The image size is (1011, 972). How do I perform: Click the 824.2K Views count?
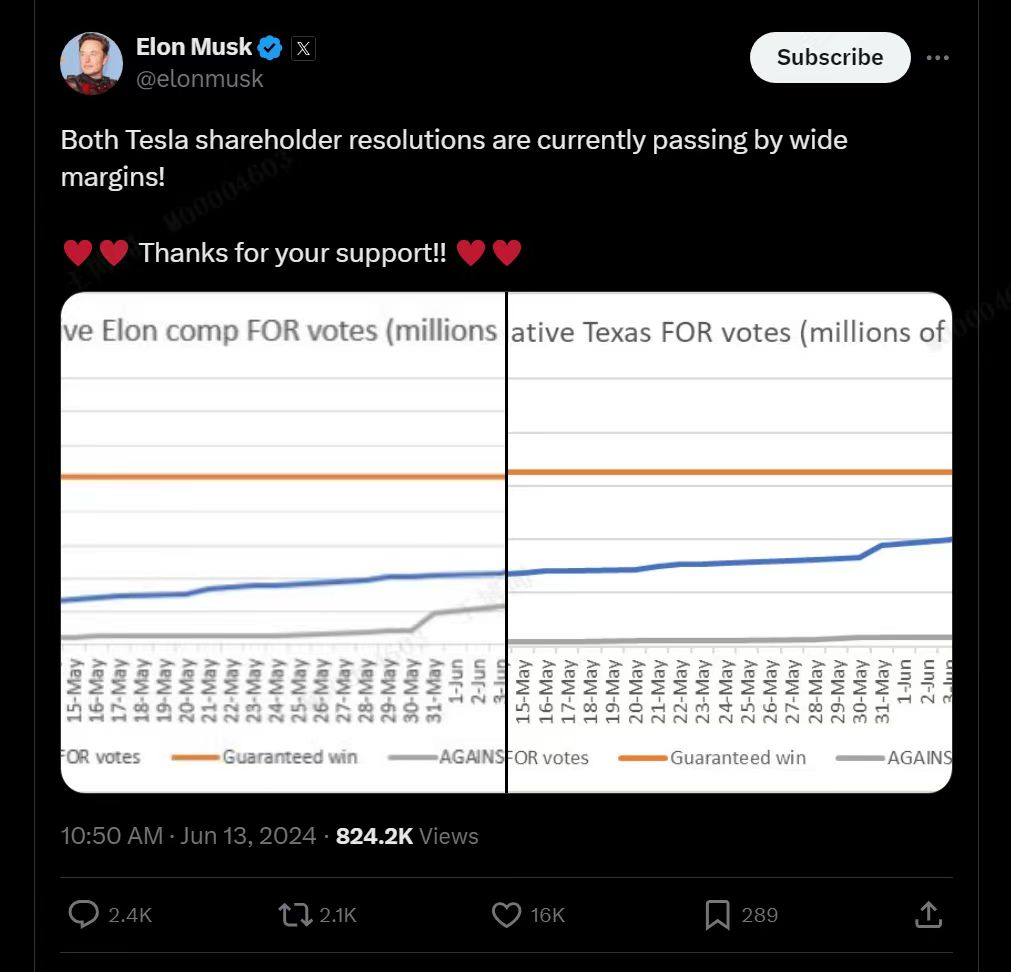(x=407, y=836)
